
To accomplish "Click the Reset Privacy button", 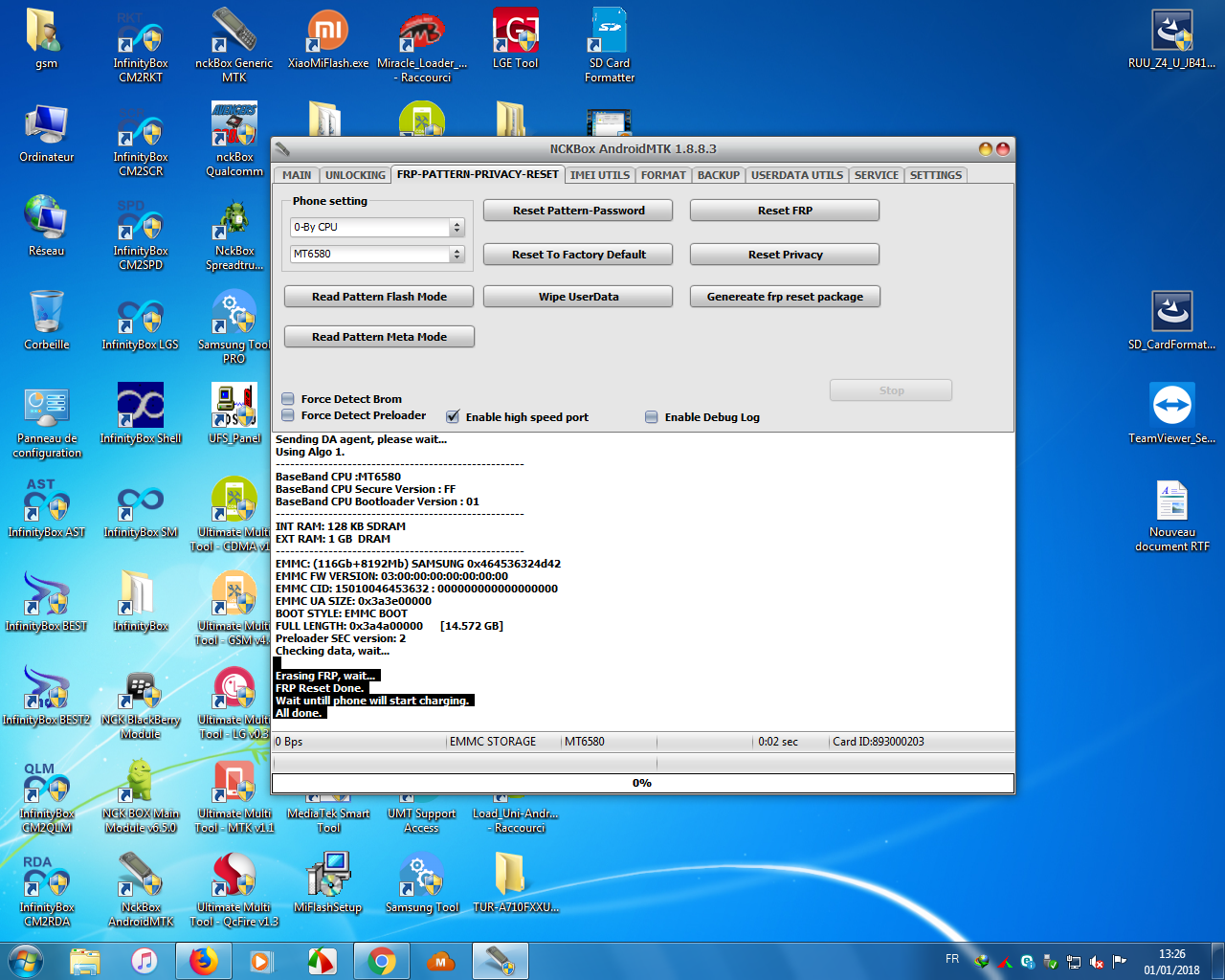I will [785, 255].
